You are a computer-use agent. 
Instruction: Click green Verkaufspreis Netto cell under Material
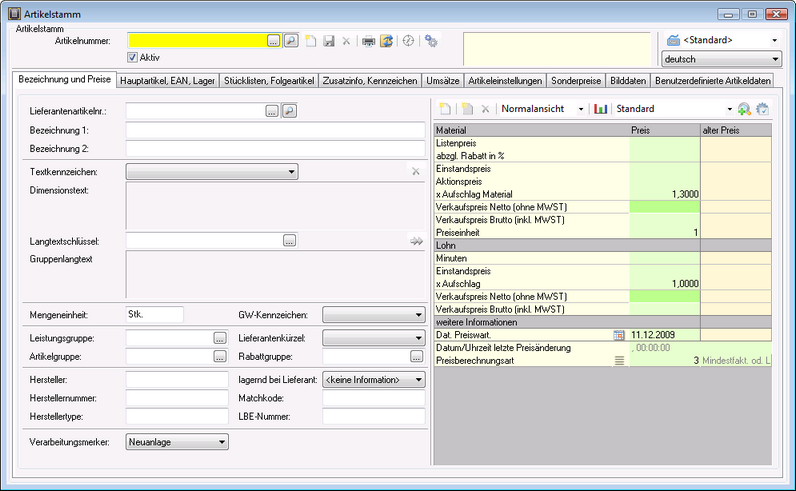pos(665,207)
